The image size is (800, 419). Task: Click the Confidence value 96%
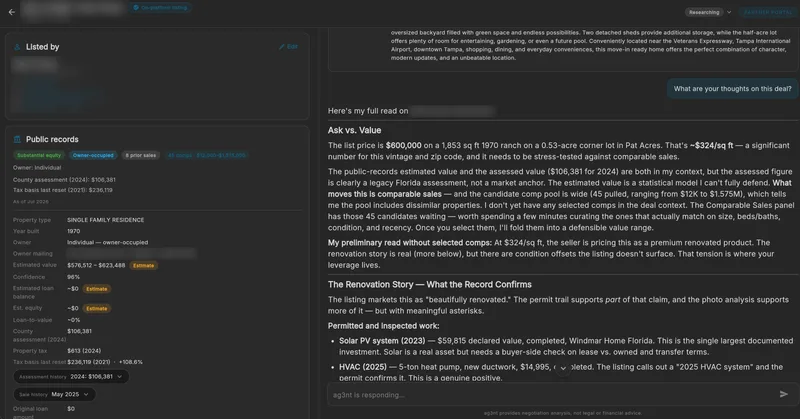73,277
